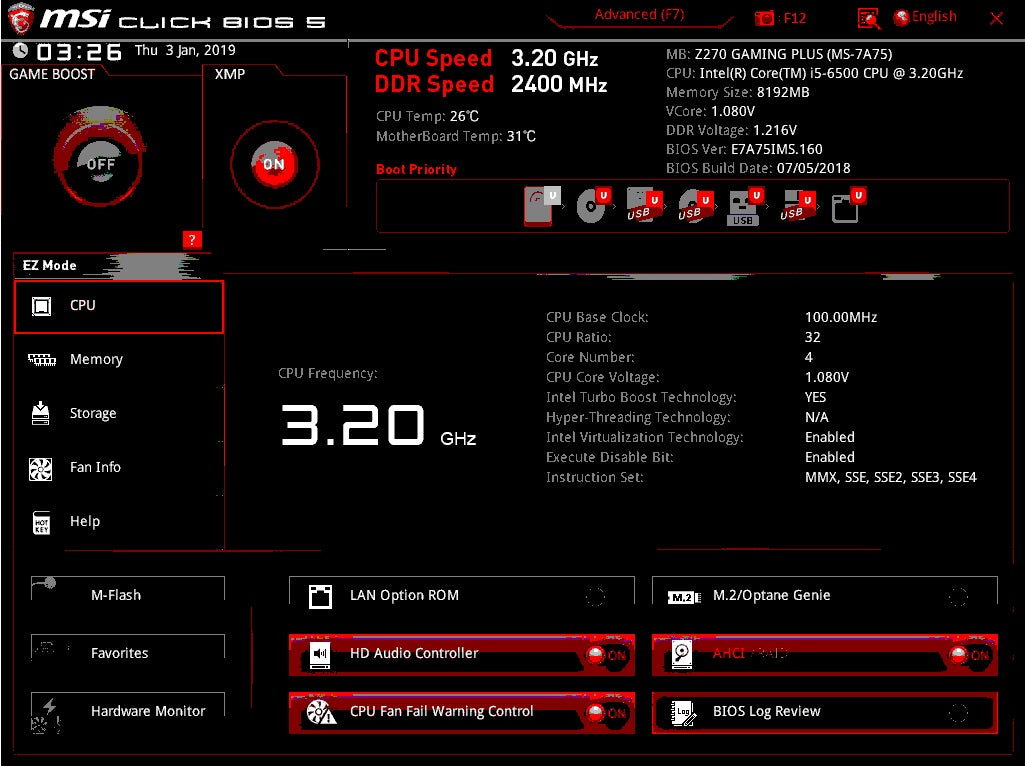Click the CPU chip icon in sidebar
1025x766 pixels.
[41, 306]
